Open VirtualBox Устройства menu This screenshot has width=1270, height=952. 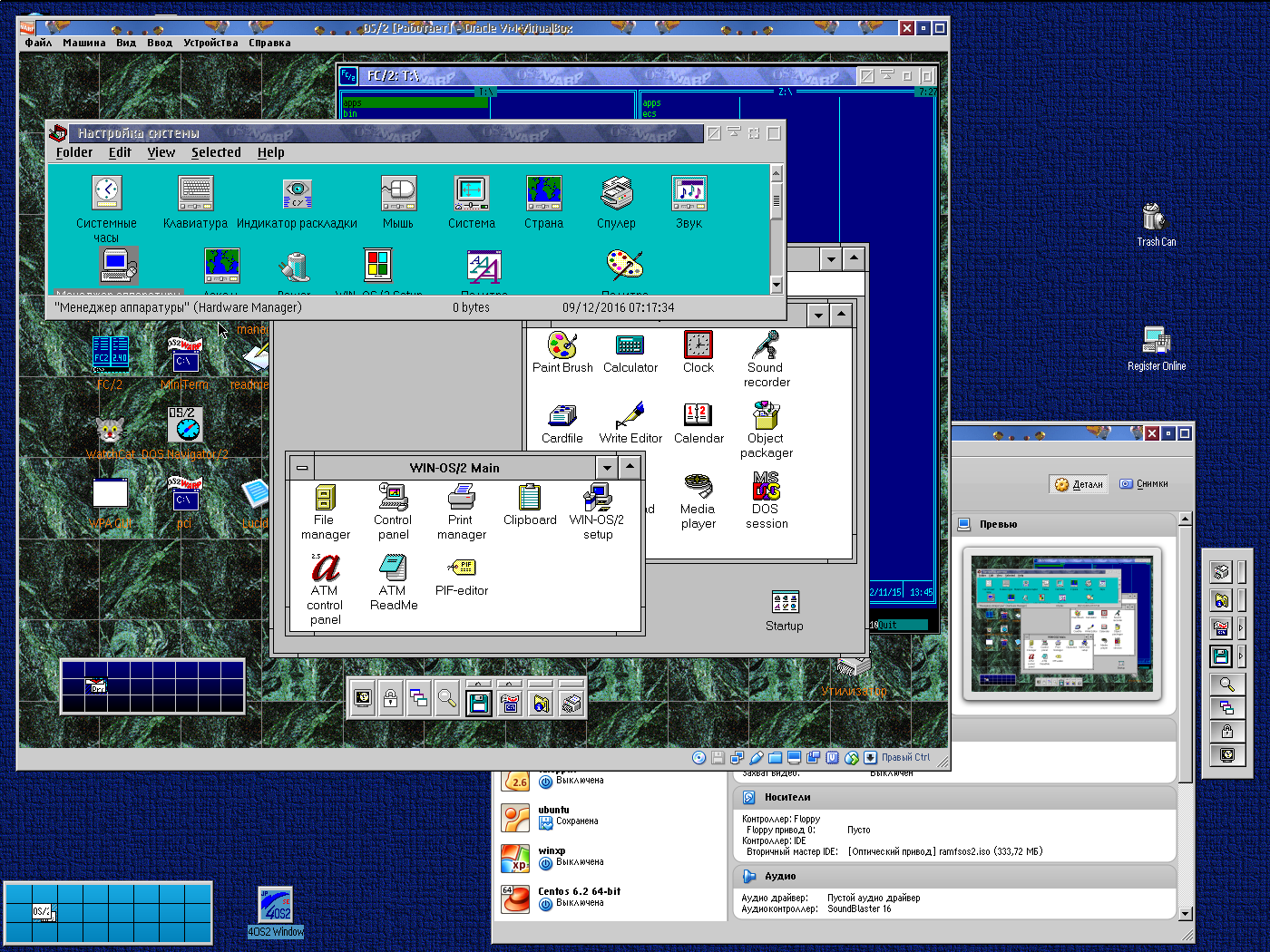point(210,43)
